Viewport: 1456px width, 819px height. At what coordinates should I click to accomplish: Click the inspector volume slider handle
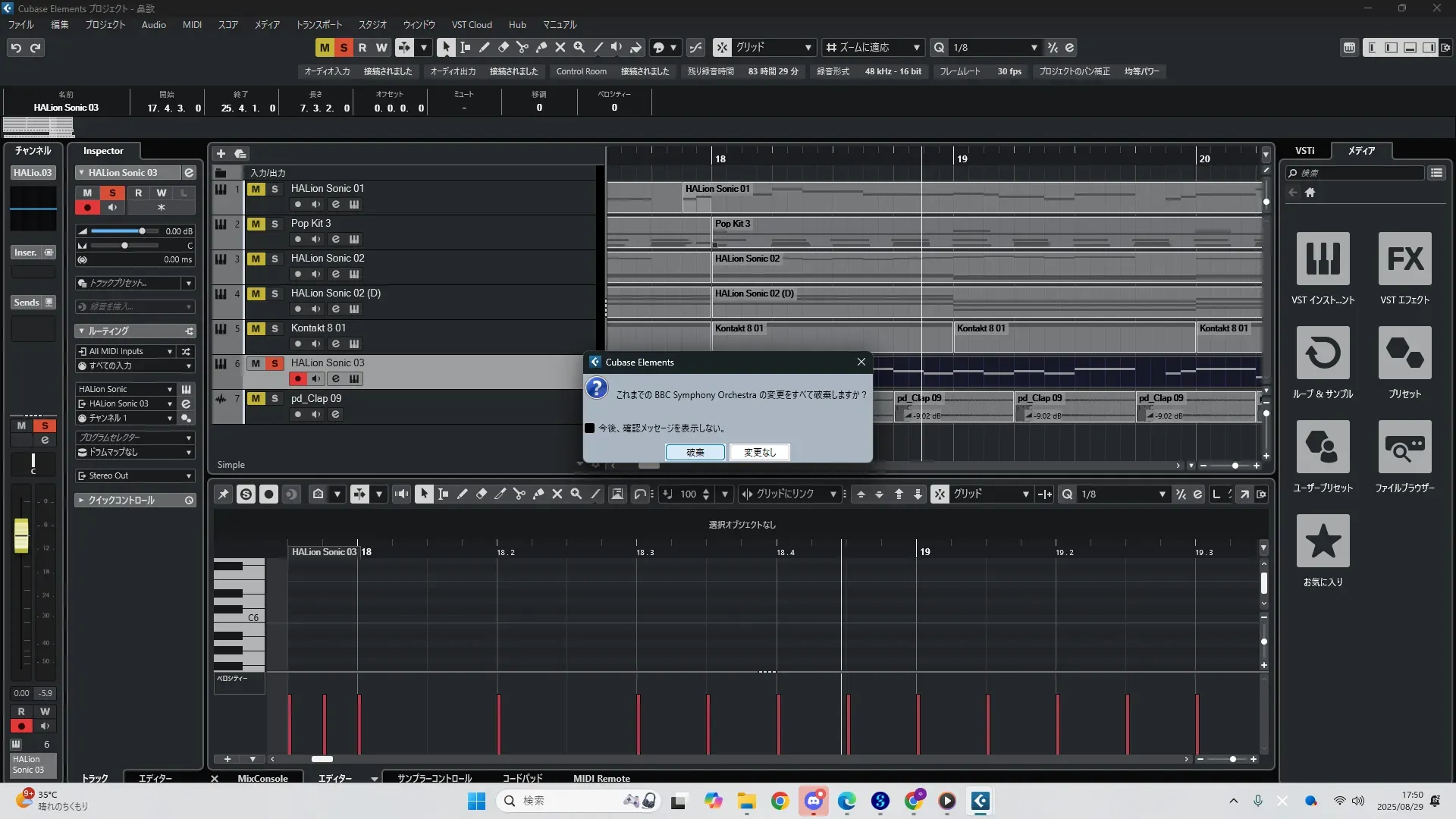click(141, 231)
